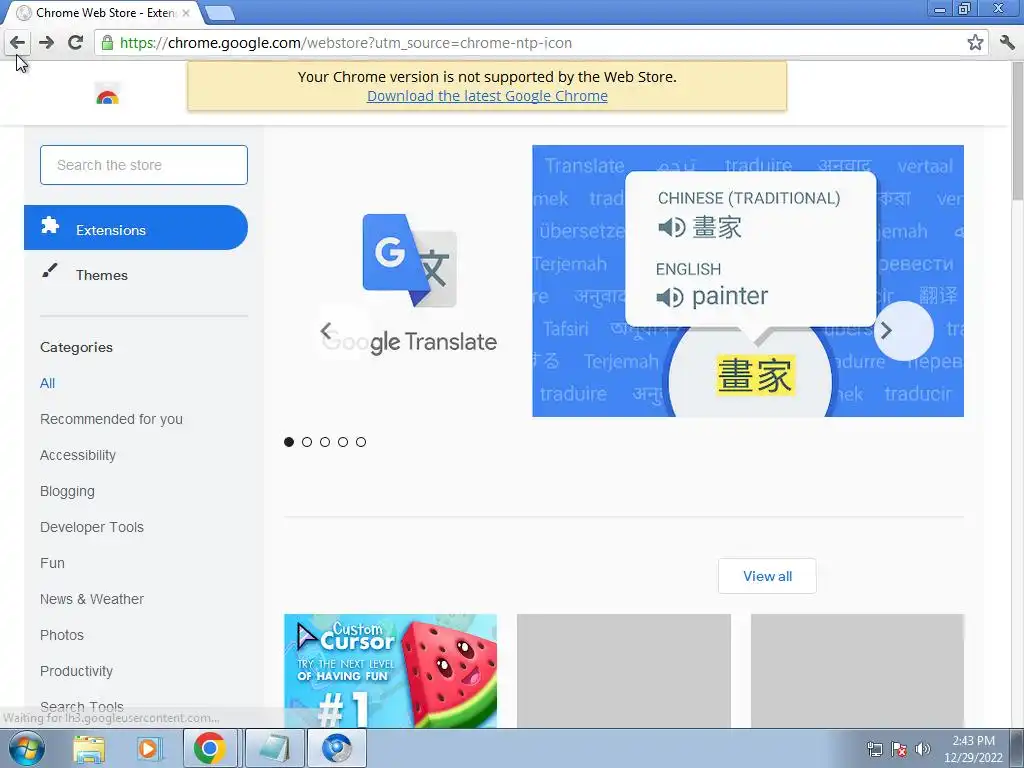Image resolution: width=1024 pixels, height=768 pixels.
Task: Select the fourth carousel dot indicator
Action: (x=343, y=442)
